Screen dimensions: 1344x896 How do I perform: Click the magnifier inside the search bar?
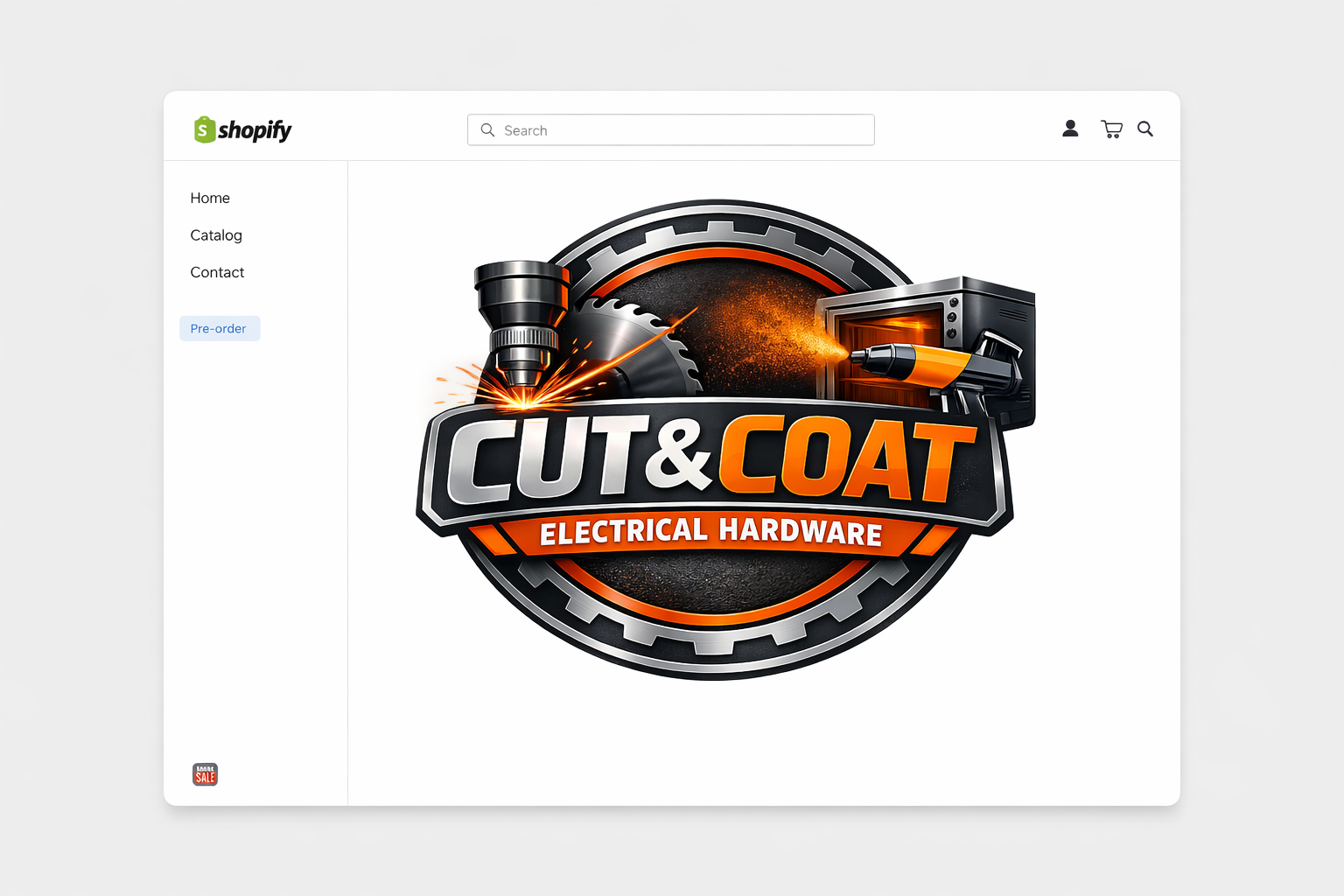point(488,129)
